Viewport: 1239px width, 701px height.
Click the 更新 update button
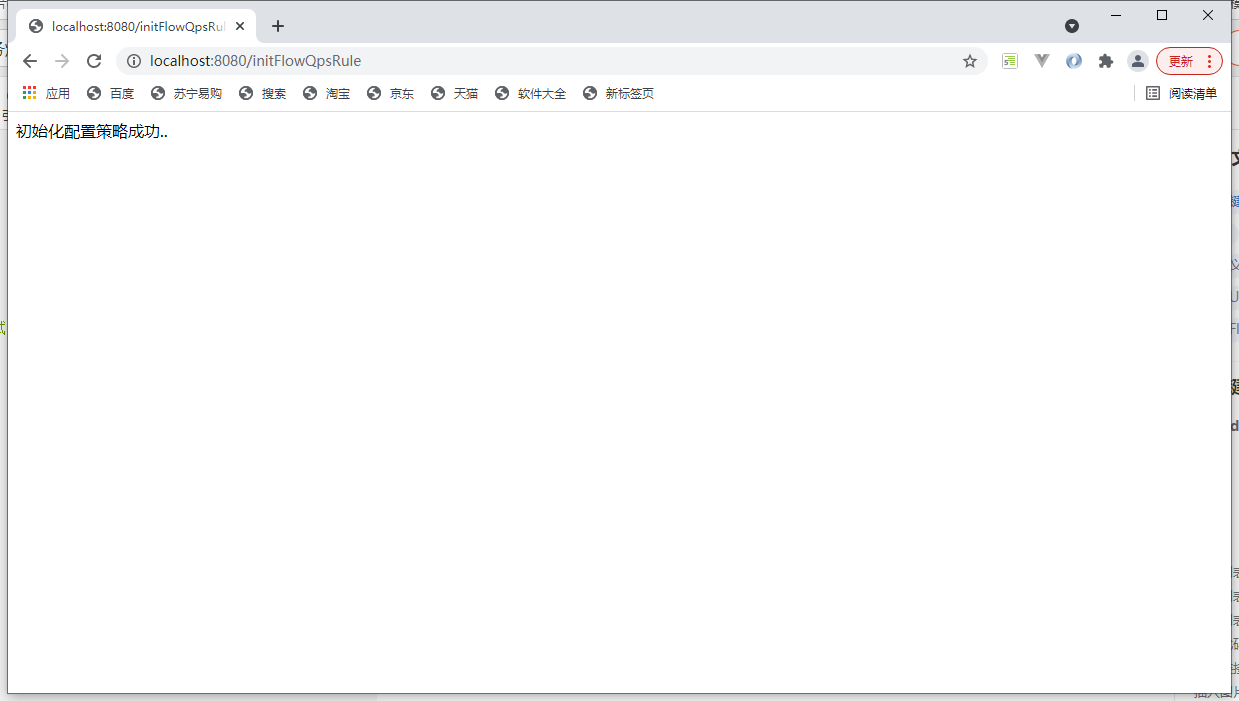point(1189,61)
